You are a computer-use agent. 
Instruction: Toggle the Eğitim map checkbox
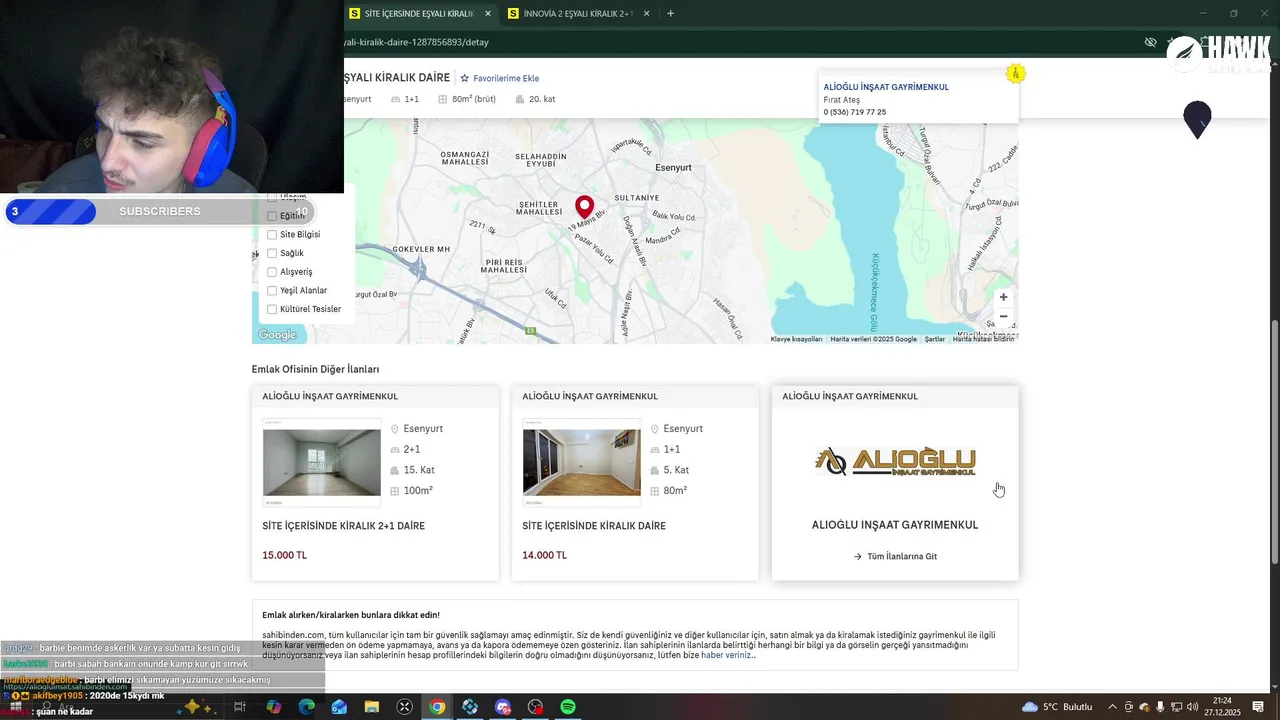tap(271, 216)
